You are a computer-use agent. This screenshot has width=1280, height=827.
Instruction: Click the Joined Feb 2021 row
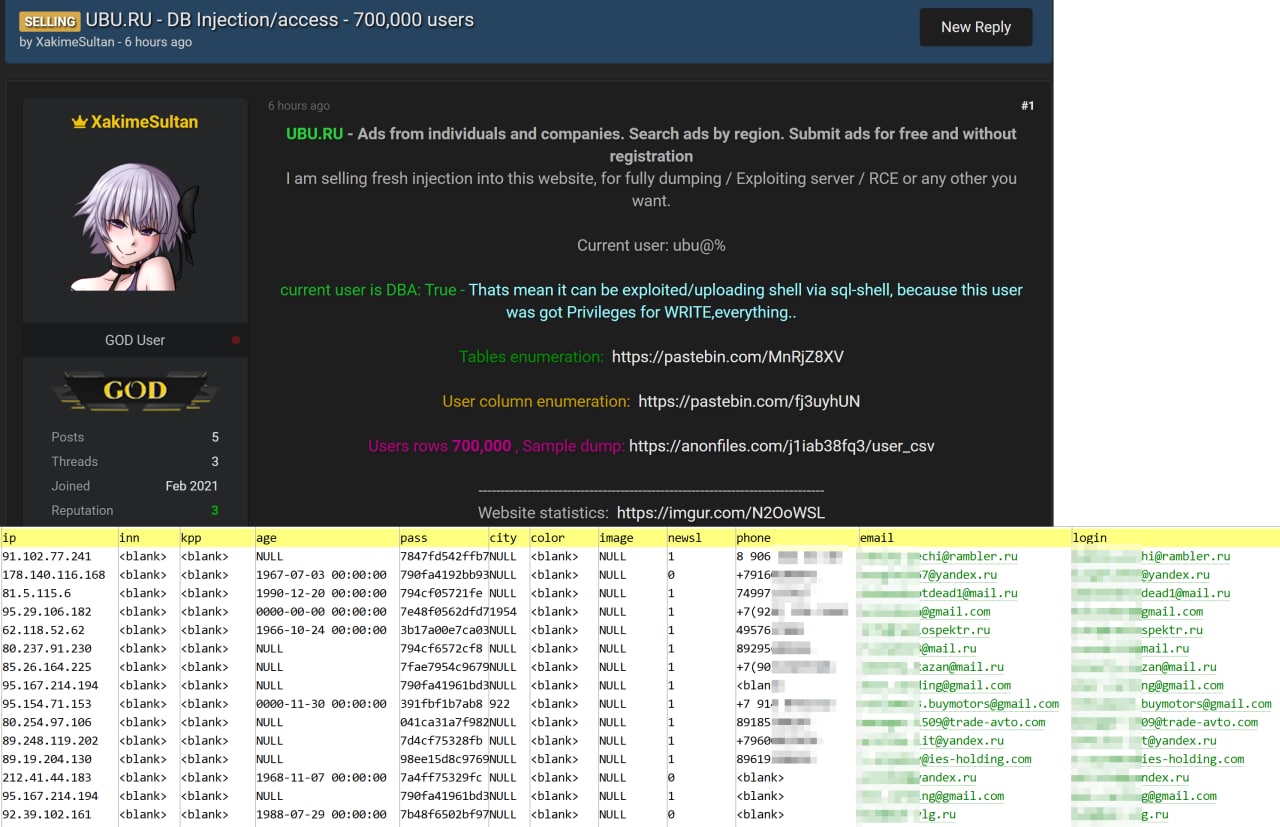click(135, 486)
